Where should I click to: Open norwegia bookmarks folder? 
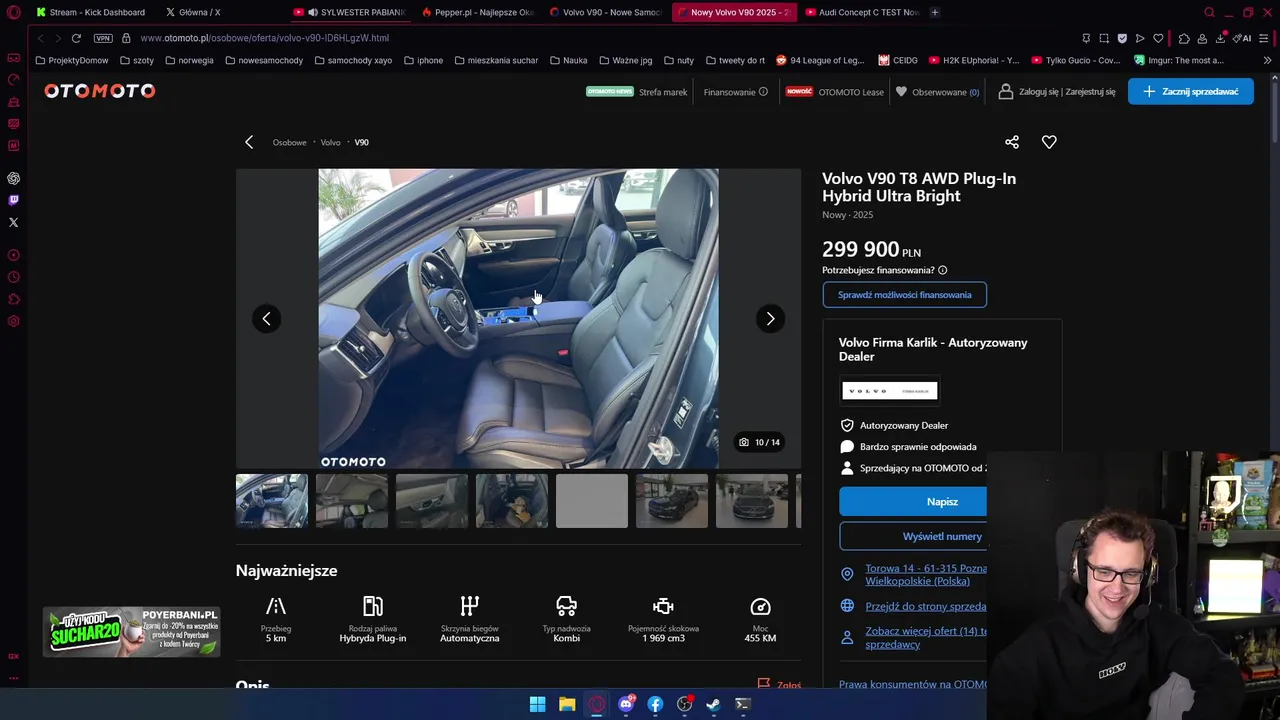coord(188,60)
